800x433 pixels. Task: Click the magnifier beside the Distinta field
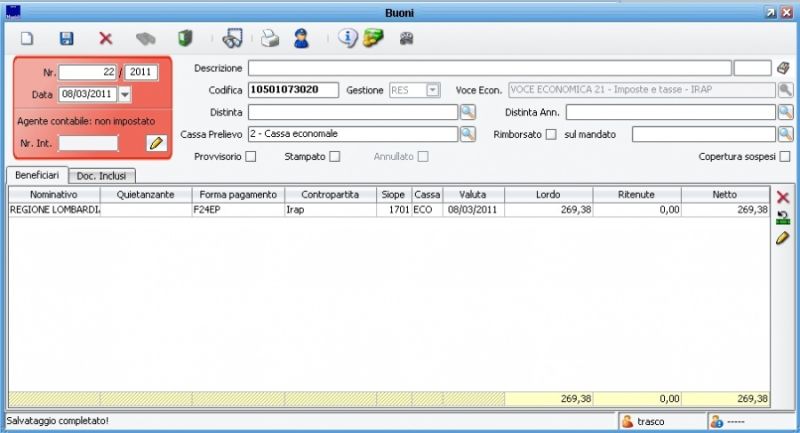[x=467, y=112]
